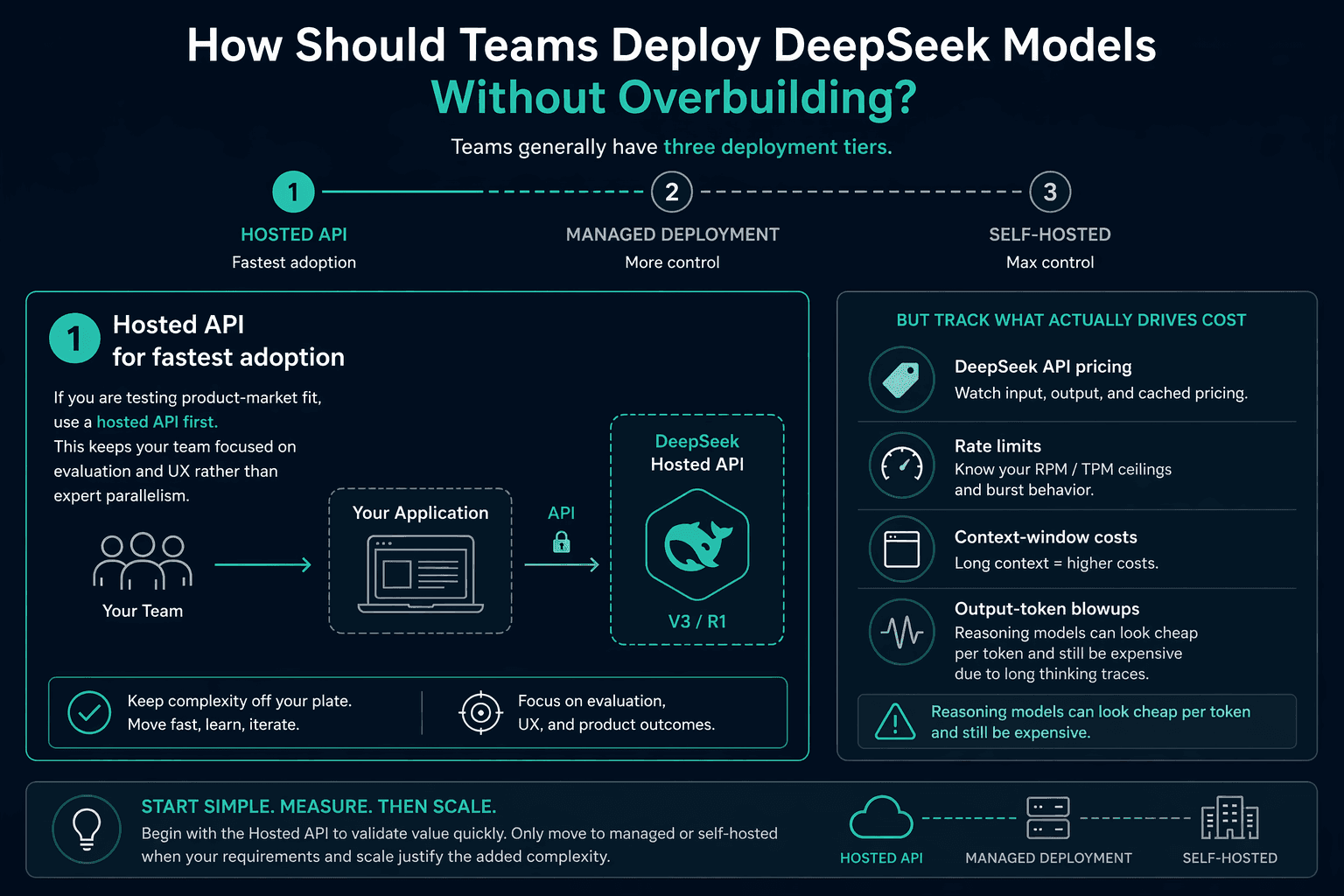Click the price tag icon for API pricing

click(x=901, y=381)
